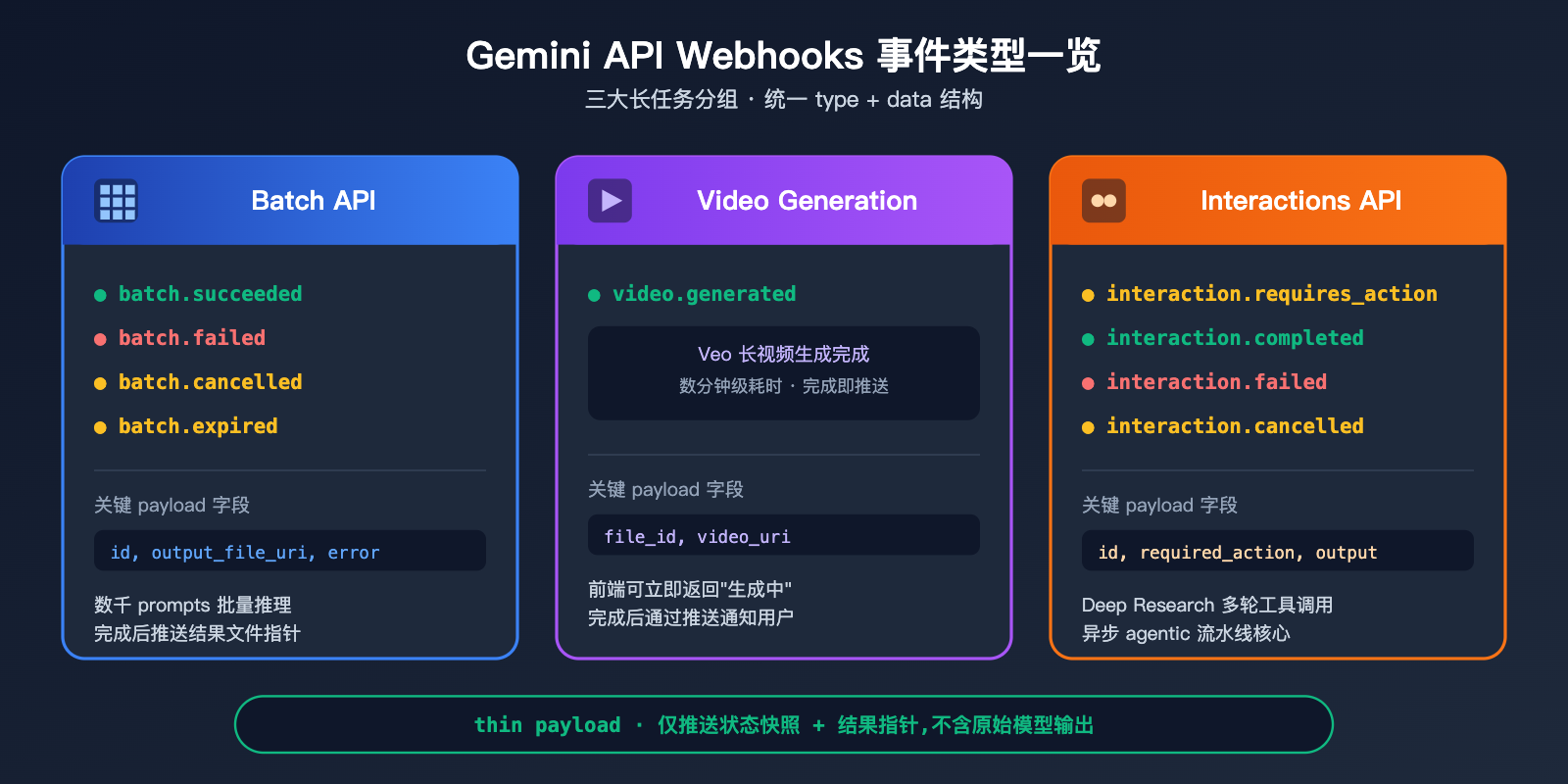Click the batch.cancelled event

tap(210, 382)
